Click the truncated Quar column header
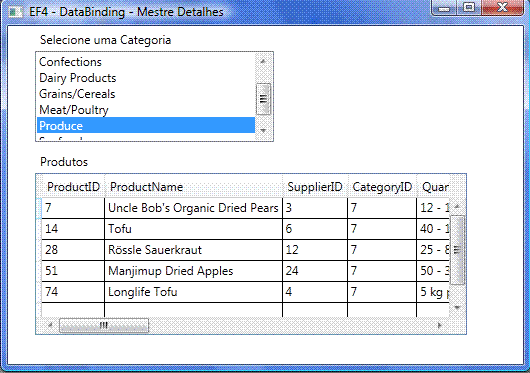The height and width of the screenshot is (373, 530). (434, 186)
